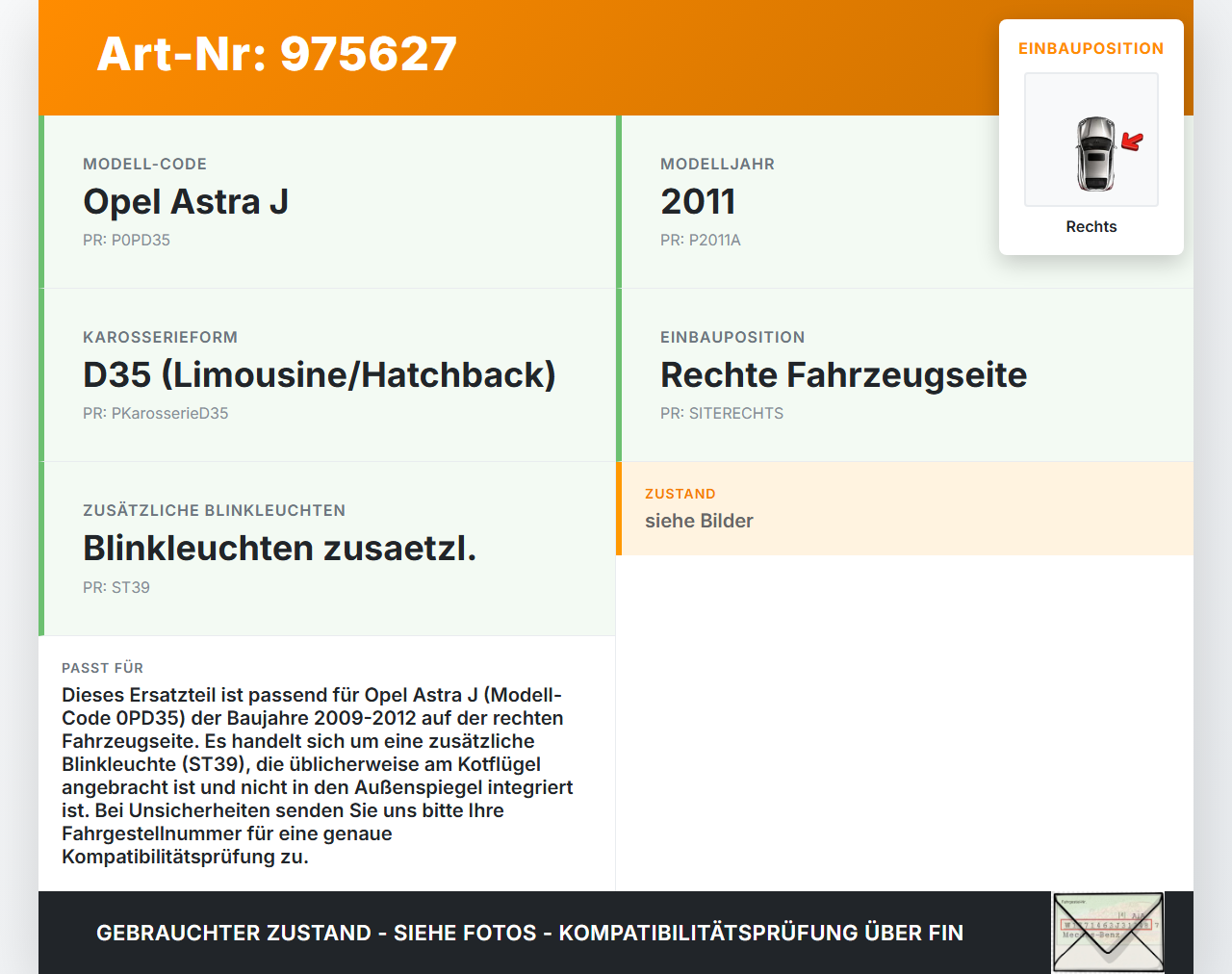Viewport: 1232px width, 974px height.
Task: Collapse the KAROSSERIEFORM D35 panel
Action: [320, 374]
